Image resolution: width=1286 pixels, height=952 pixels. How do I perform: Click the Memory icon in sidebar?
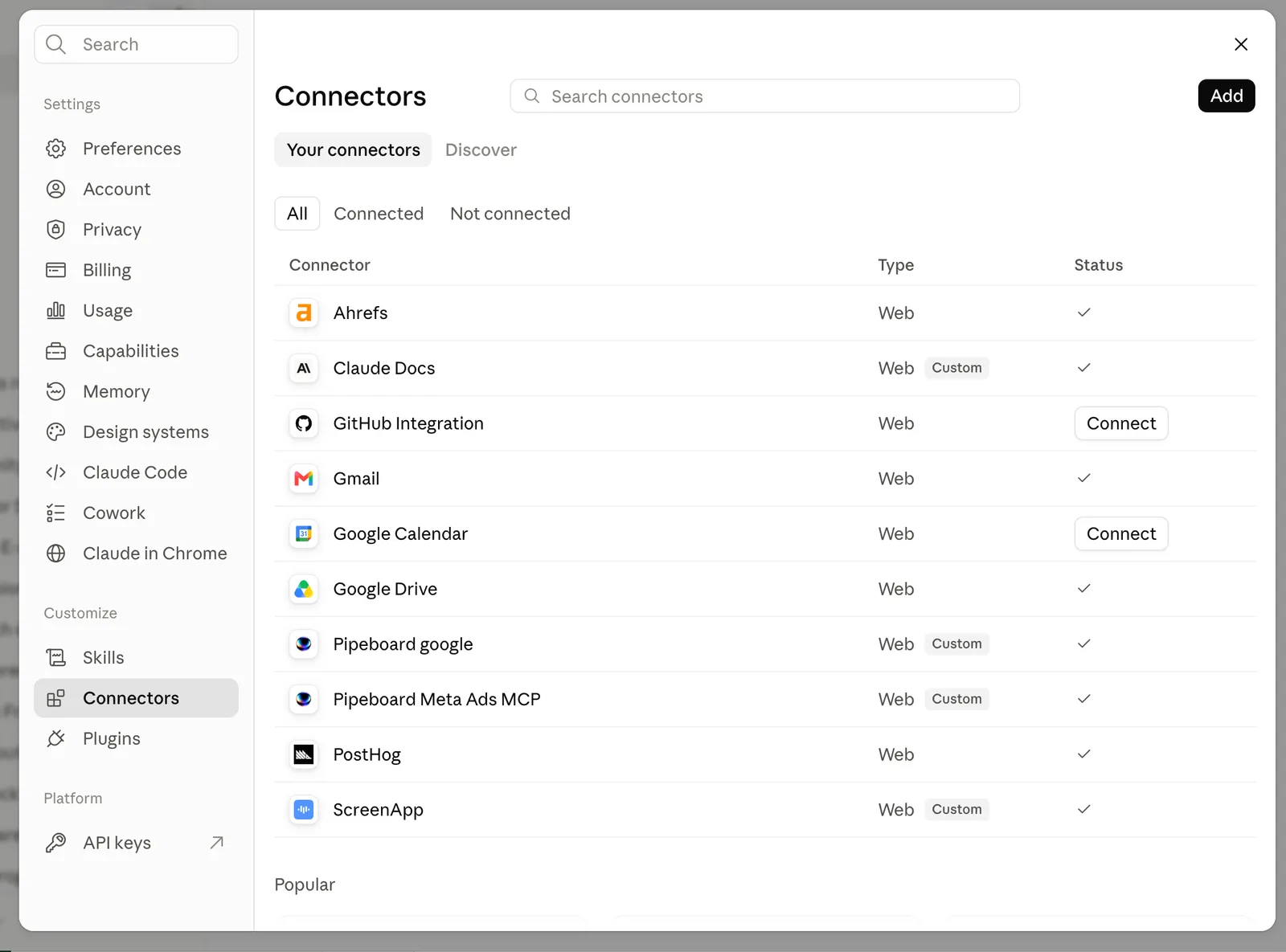(55, 391)
